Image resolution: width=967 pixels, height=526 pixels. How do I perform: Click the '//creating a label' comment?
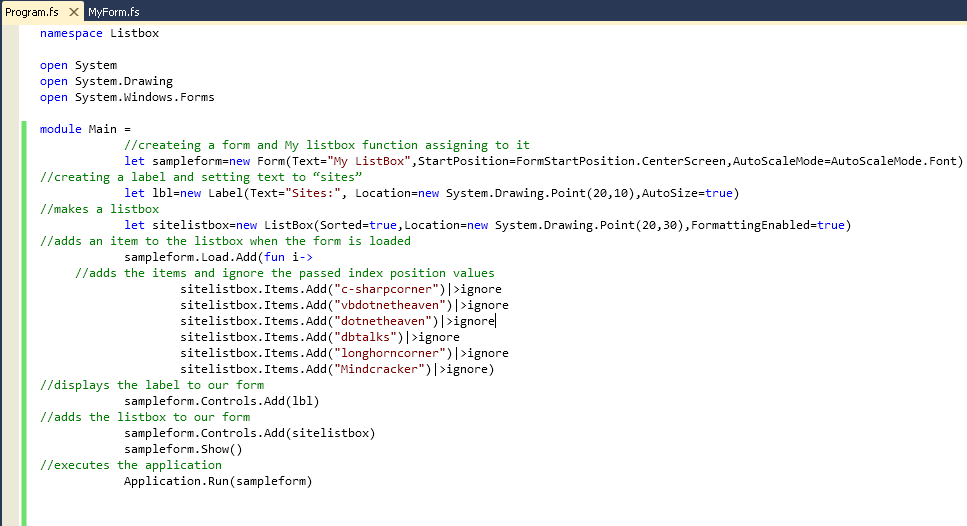tap(201, 178)
